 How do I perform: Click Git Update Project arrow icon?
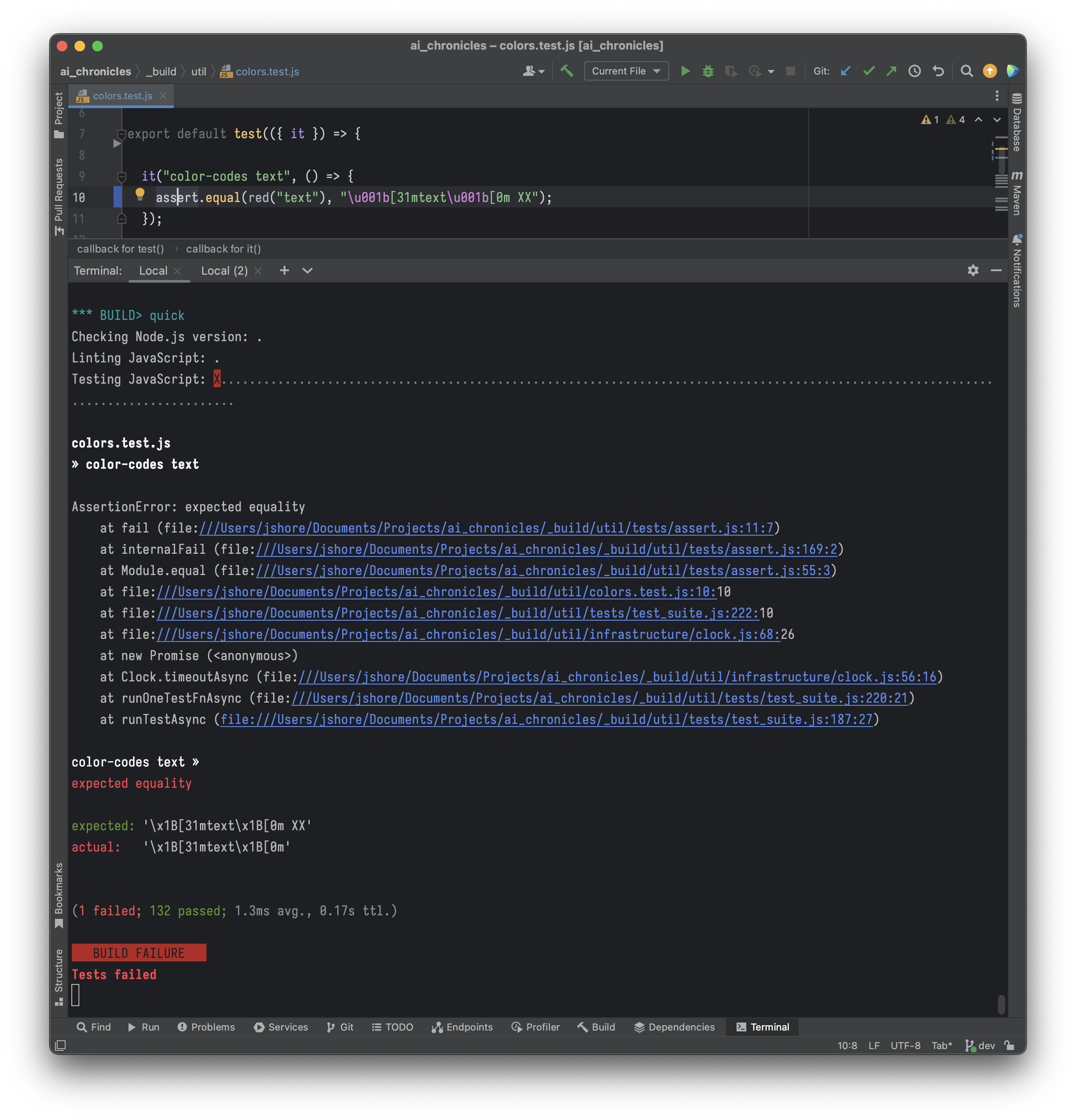(846, 71)
